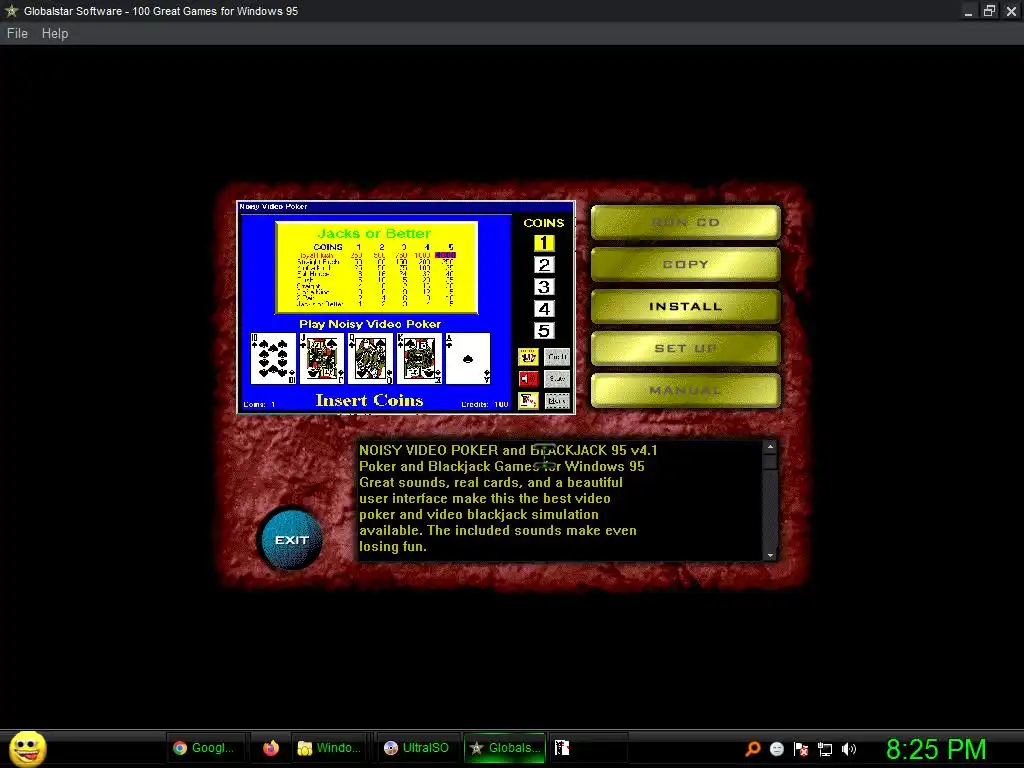Click the 'Insert Coins' text

pyautogui.click(x=369, y=400)
